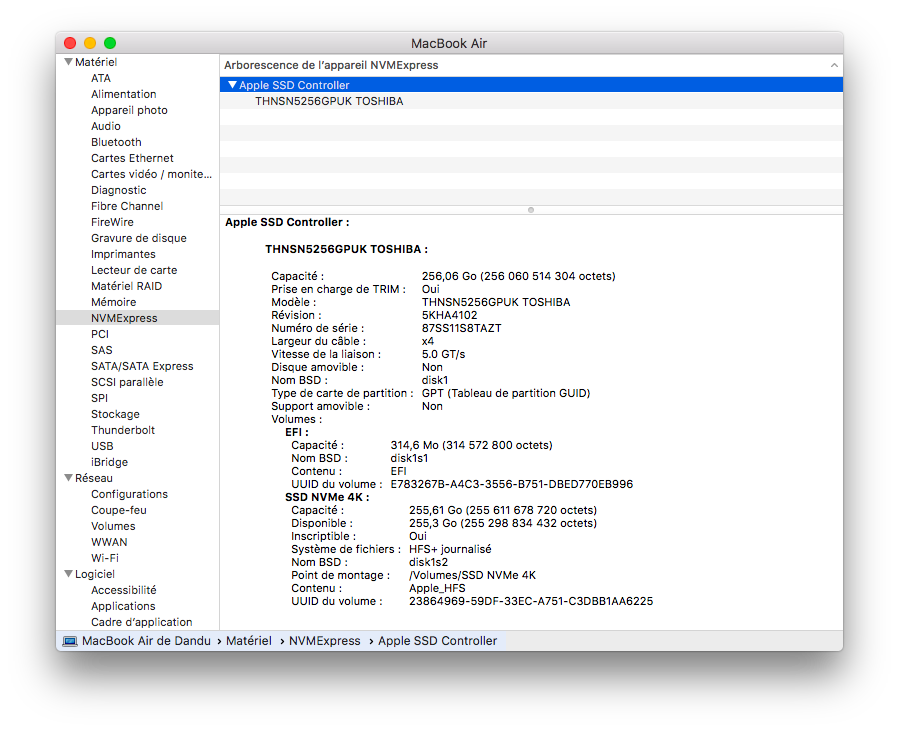Open Volumes under Réseau

click(113, 527)
